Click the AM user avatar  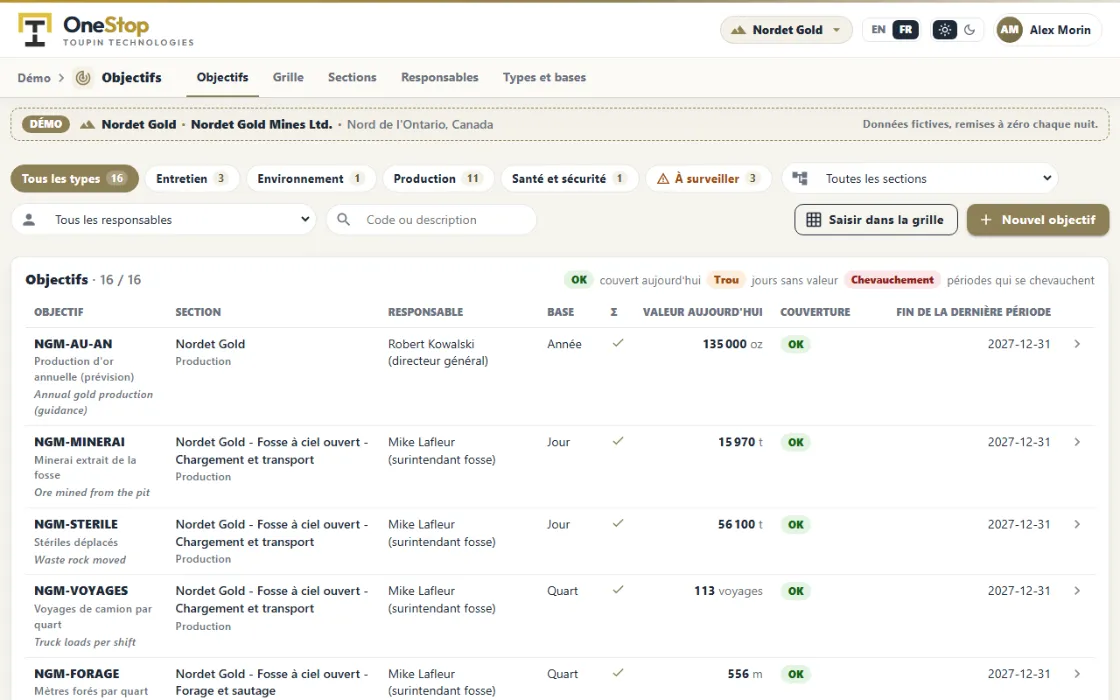(1009, 30)
